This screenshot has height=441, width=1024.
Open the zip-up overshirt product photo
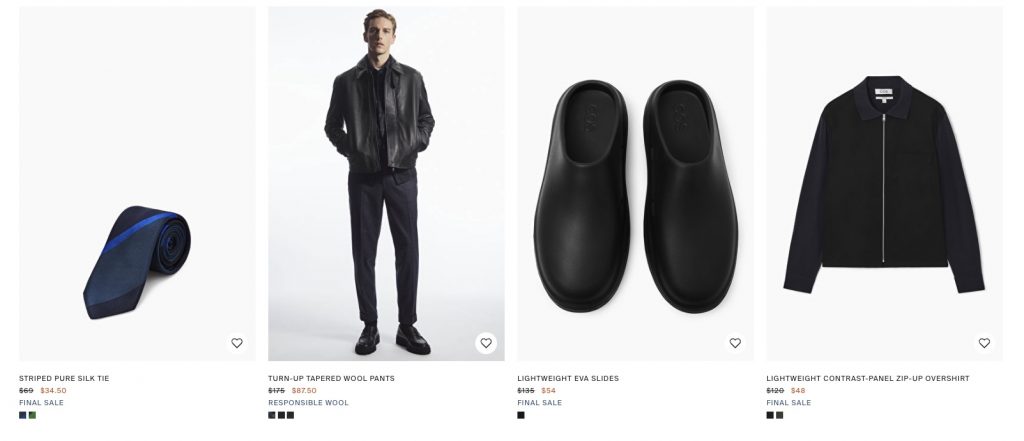(x=884, y=185)
